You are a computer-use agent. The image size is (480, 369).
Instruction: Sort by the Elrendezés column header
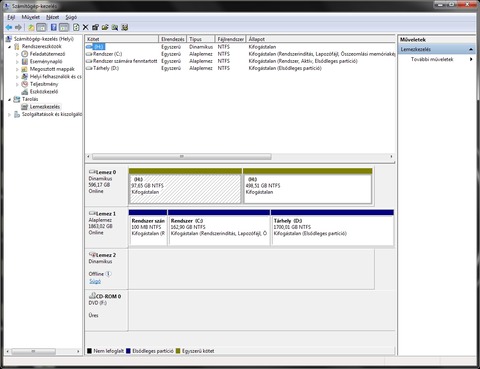(x=173, y=39)
